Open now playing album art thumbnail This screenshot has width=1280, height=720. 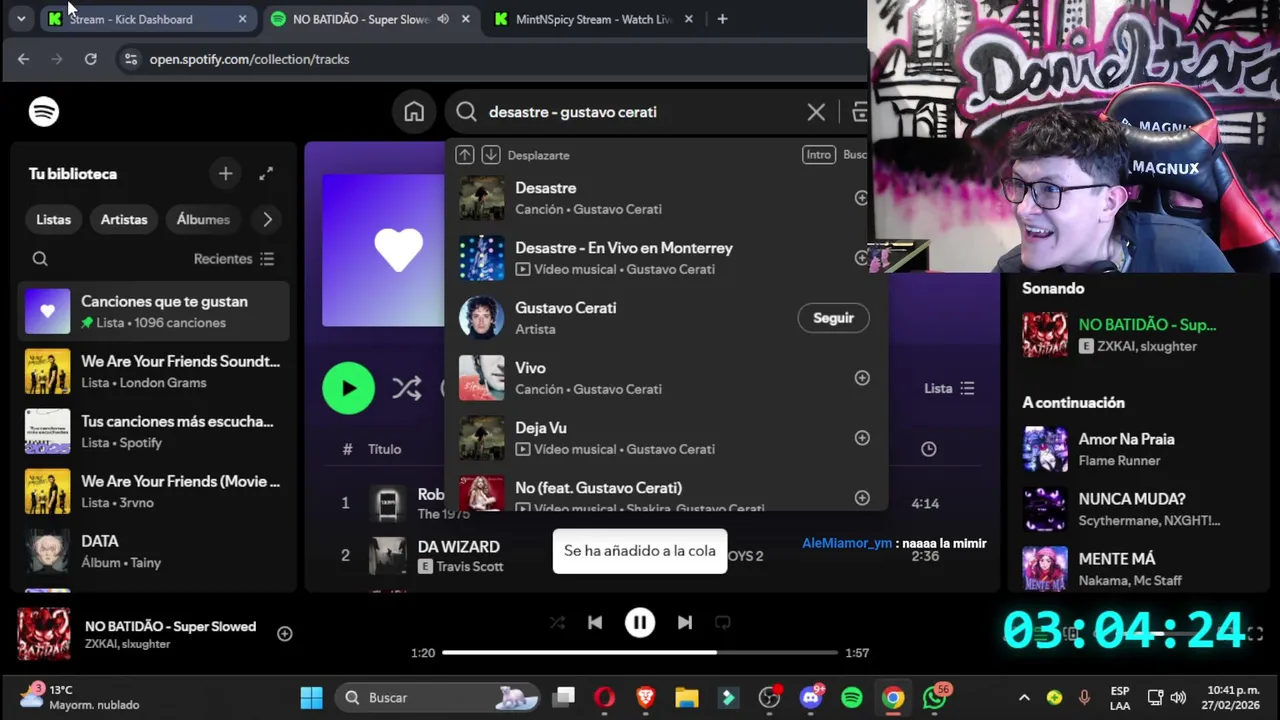[44, 634]
